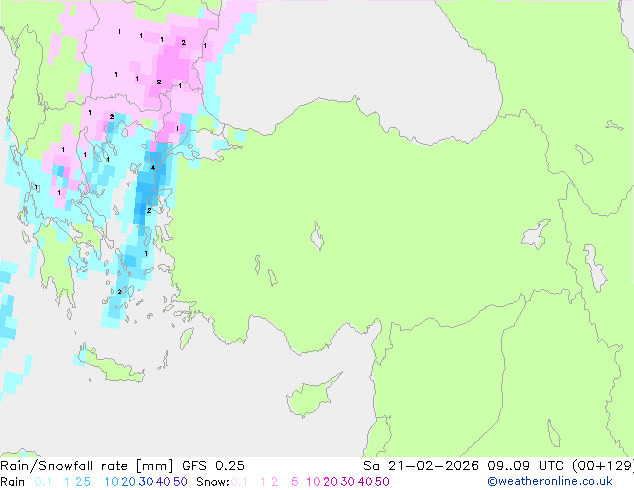Click the "Rain/Snowfall rate [mm]" title text
Image resolution: width=634 pixels, height=490 pixels.
87,466
